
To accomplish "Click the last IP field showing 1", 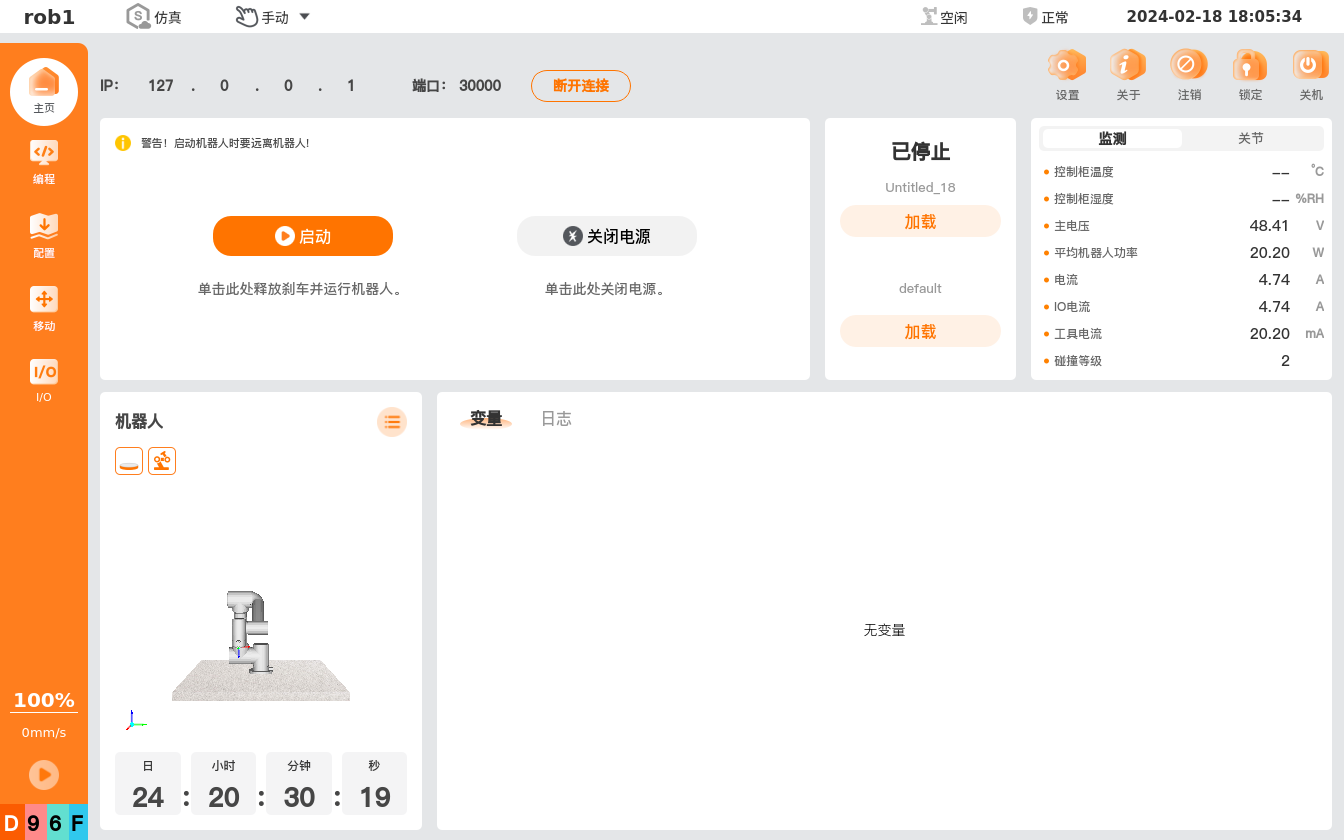I will click(x=351, y=86).
